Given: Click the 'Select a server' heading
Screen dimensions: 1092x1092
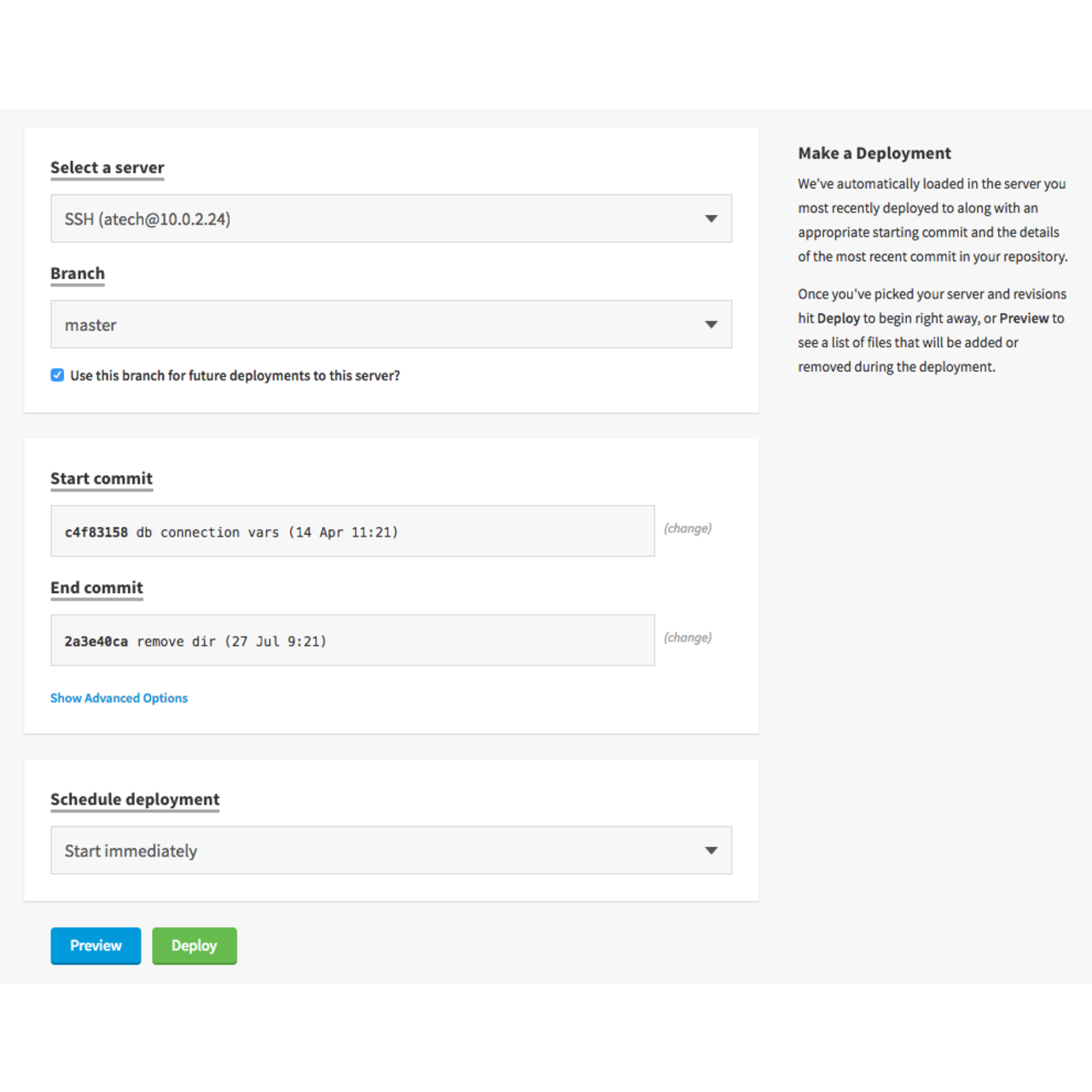Looking at the screenshot, I should point(107,167).
